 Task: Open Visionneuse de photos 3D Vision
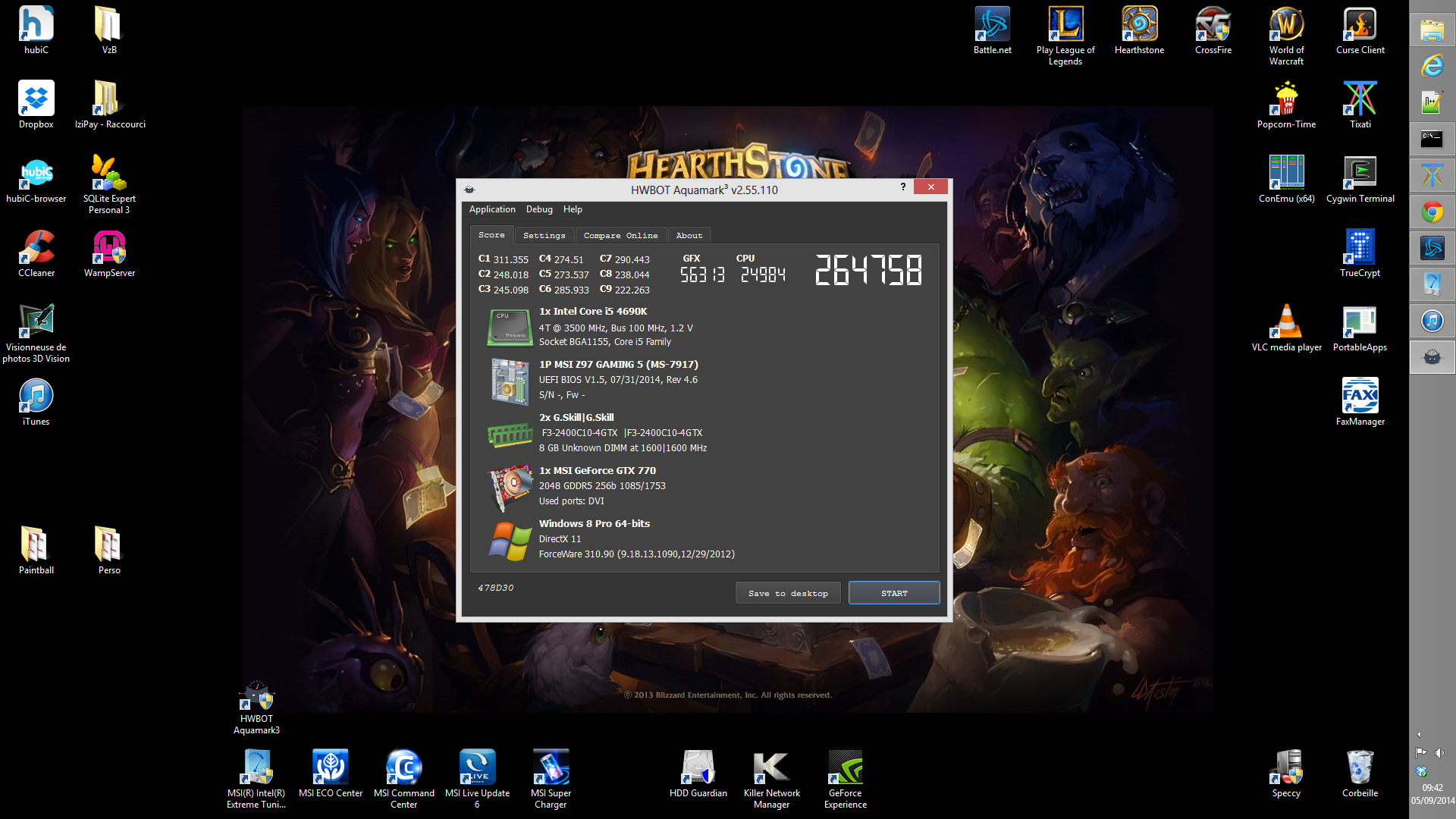36,333
